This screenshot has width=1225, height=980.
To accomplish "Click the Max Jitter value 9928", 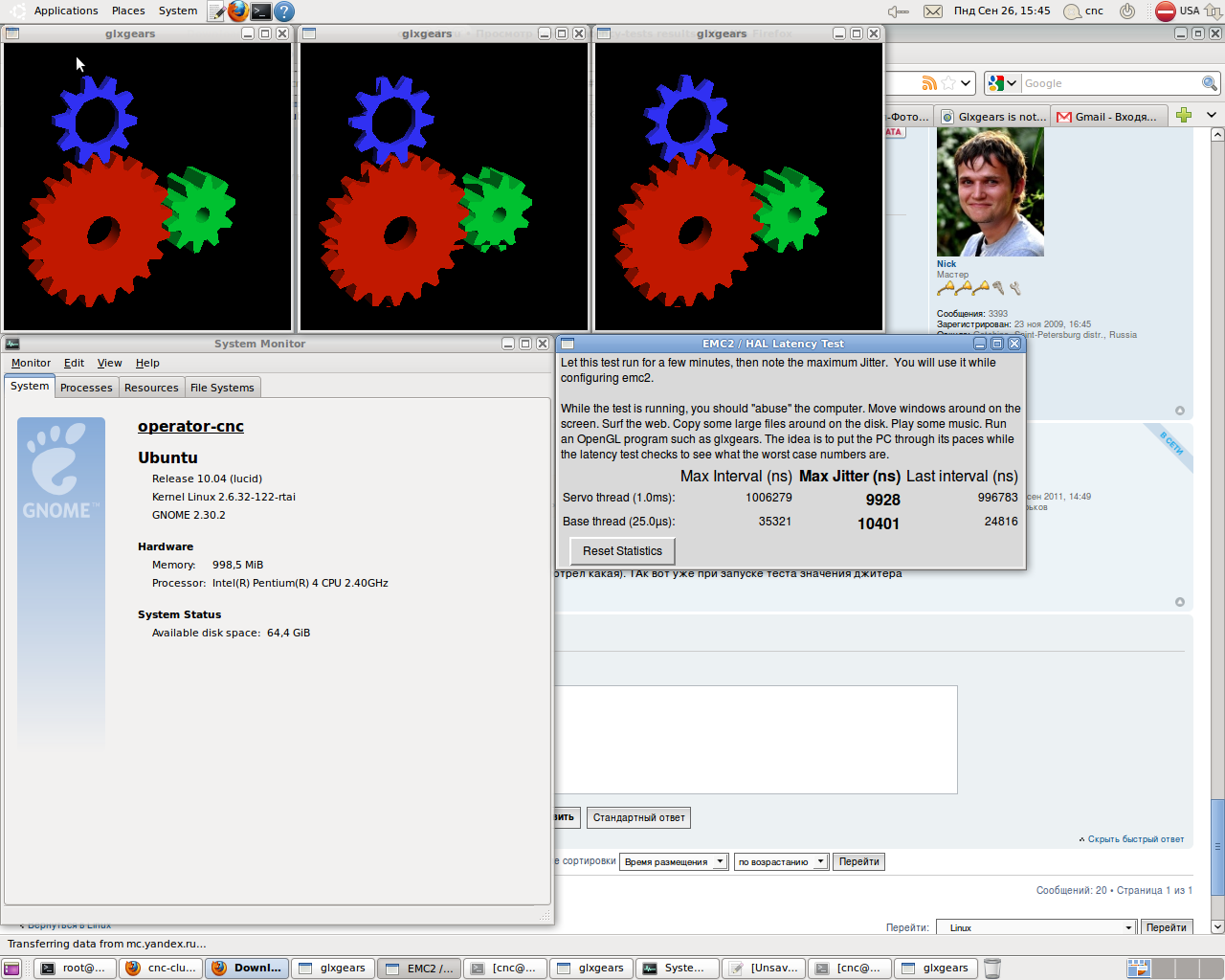I will tap(882, 500).
